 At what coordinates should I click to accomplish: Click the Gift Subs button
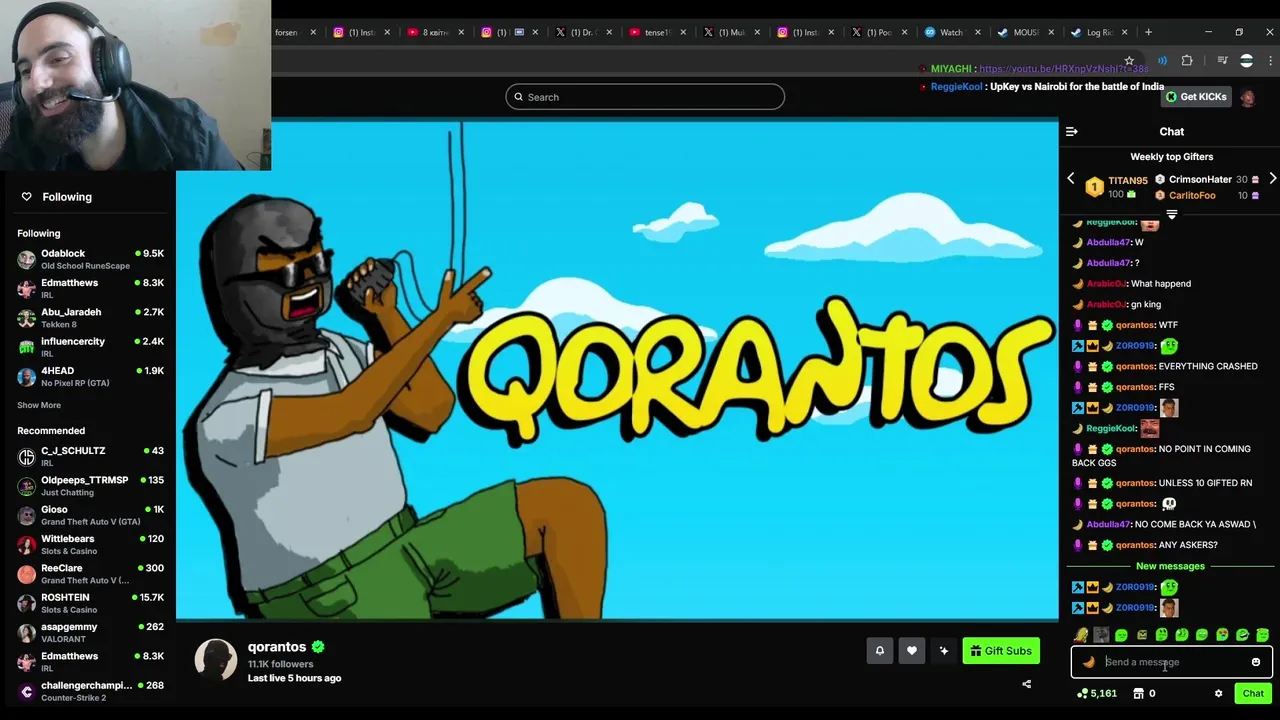1001,651
